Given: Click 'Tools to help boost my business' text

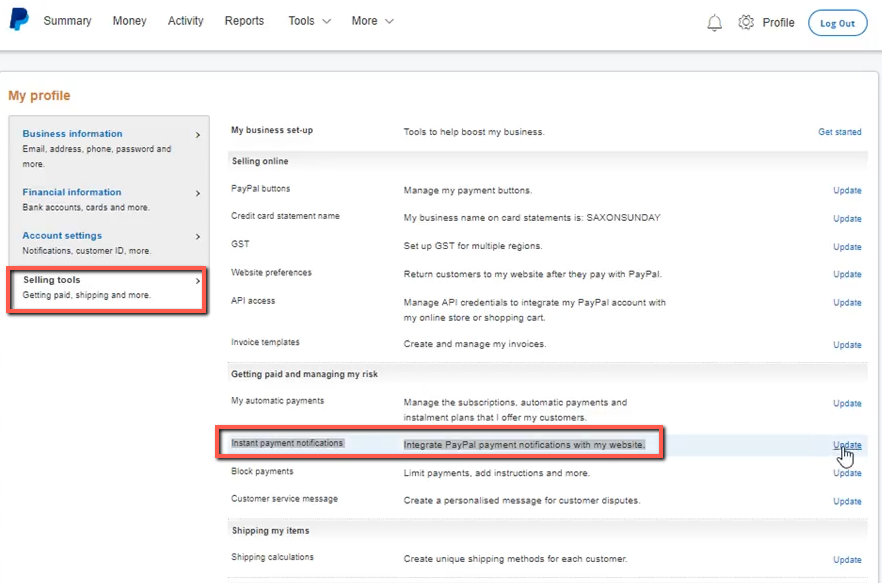Looking at the screenshot, I should pyautogui.click(x=474, y=132).
